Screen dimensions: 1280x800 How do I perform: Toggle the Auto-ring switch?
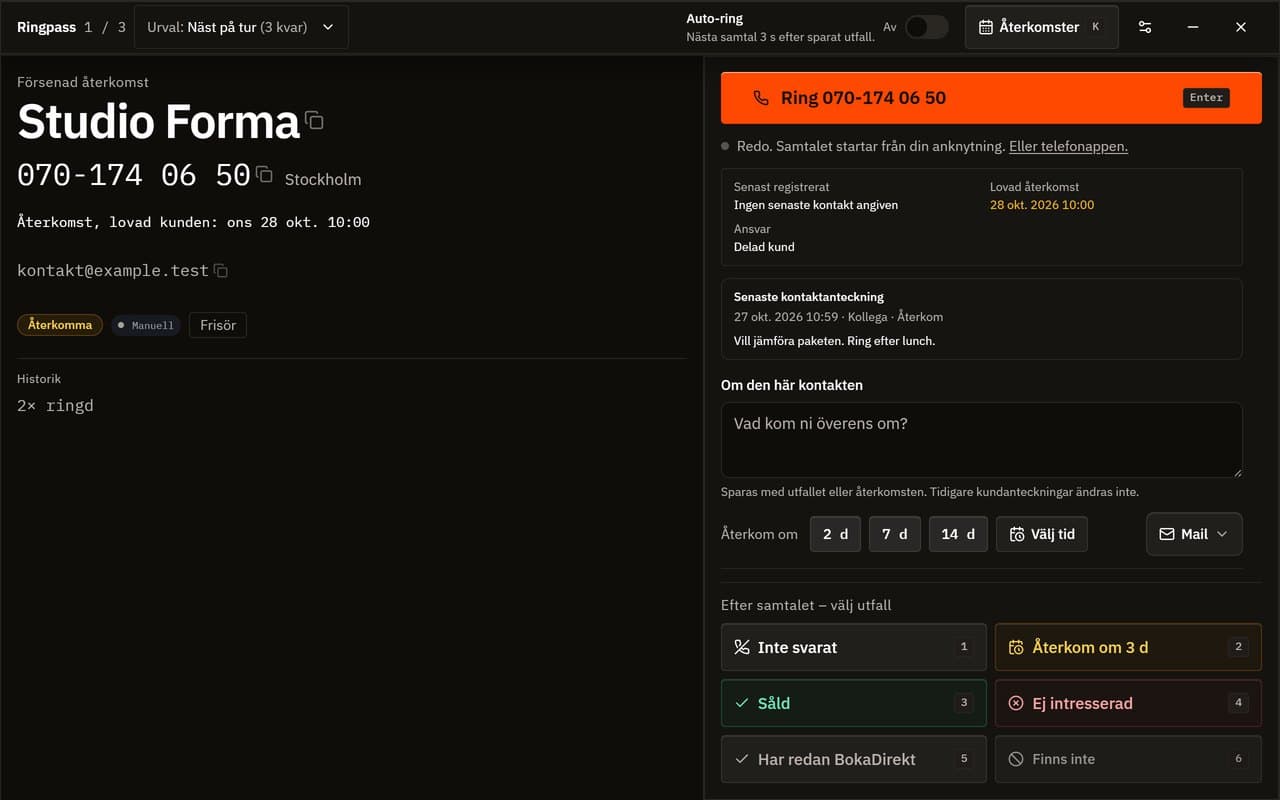pyautogui.click(x=926, y=27)
